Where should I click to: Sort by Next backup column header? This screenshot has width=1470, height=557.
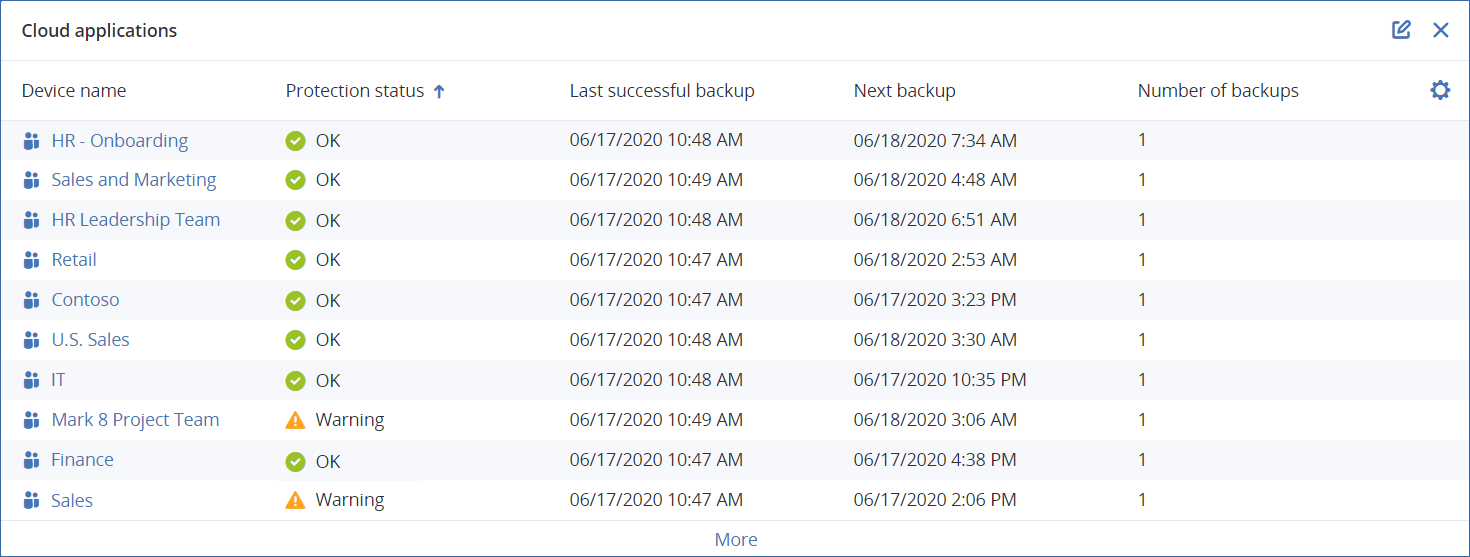coord(904,91)
